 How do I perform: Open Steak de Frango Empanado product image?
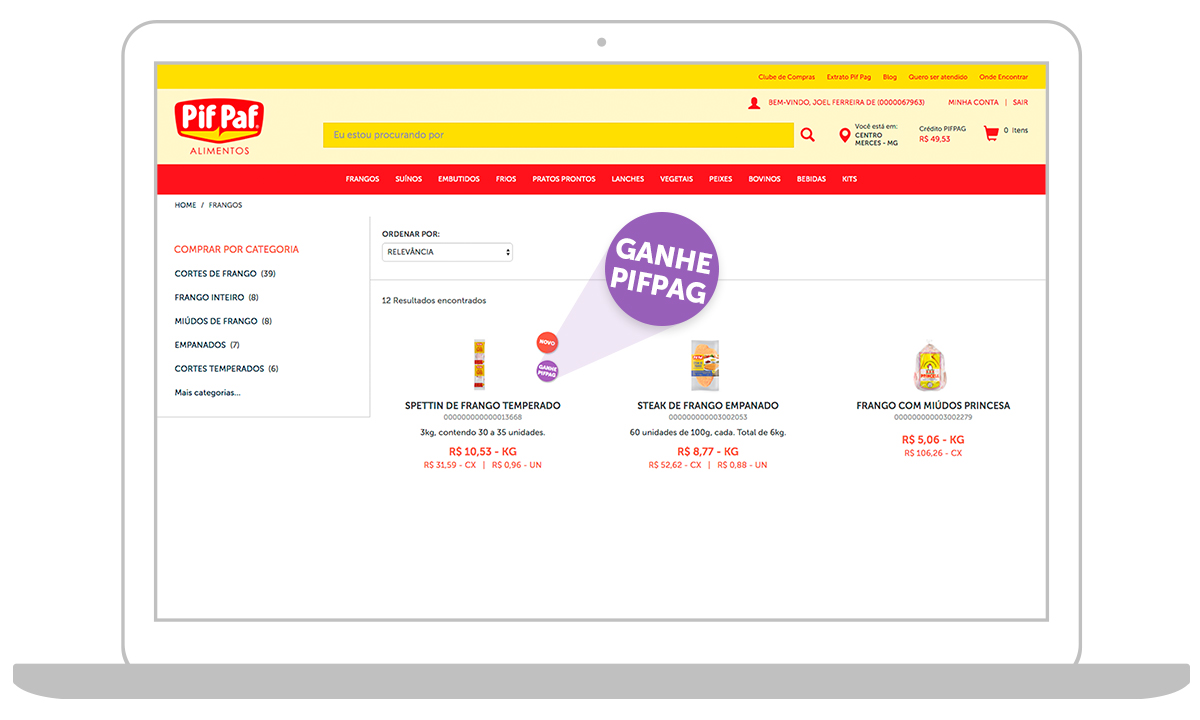(705, 365)
